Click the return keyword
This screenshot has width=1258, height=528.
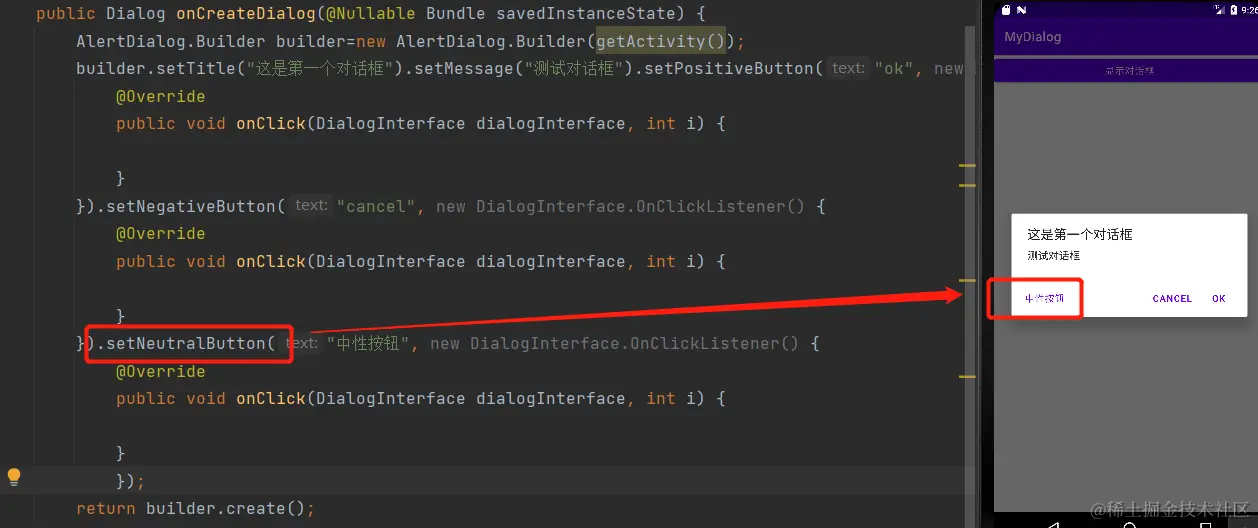click(106, 508)
